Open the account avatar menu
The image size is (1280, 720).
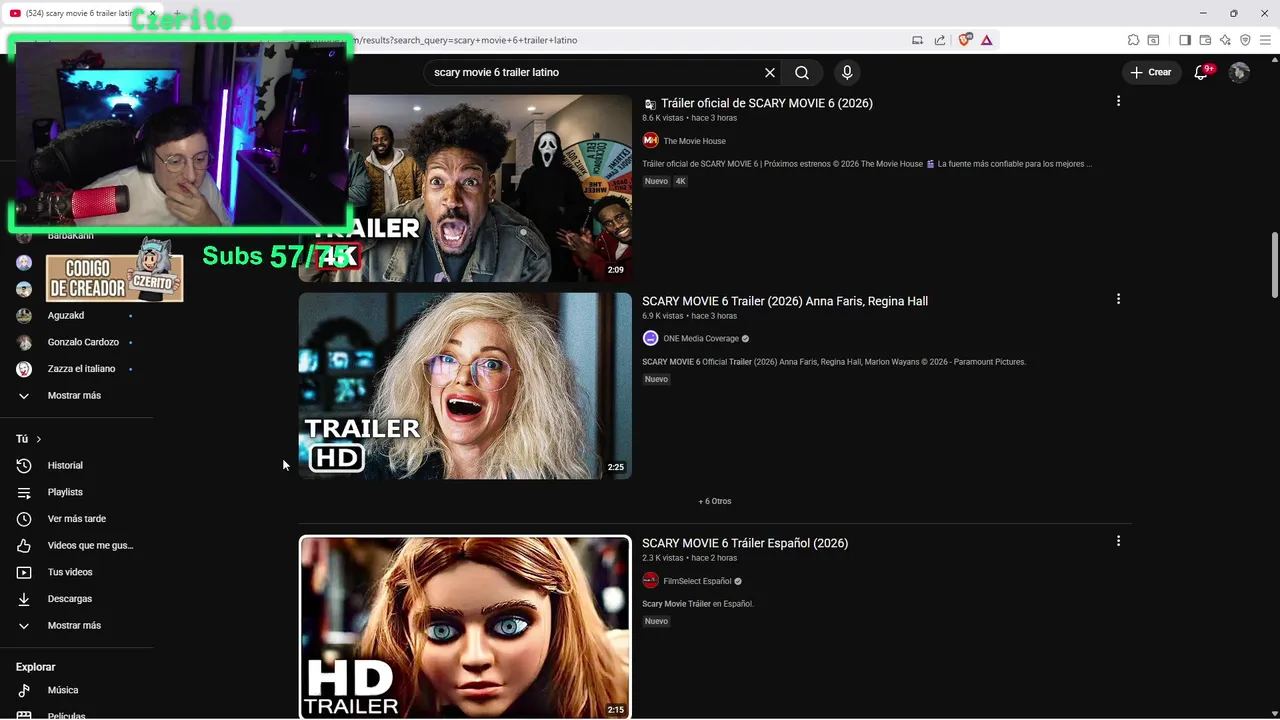pyautogui.click(x=1239, y=72)
